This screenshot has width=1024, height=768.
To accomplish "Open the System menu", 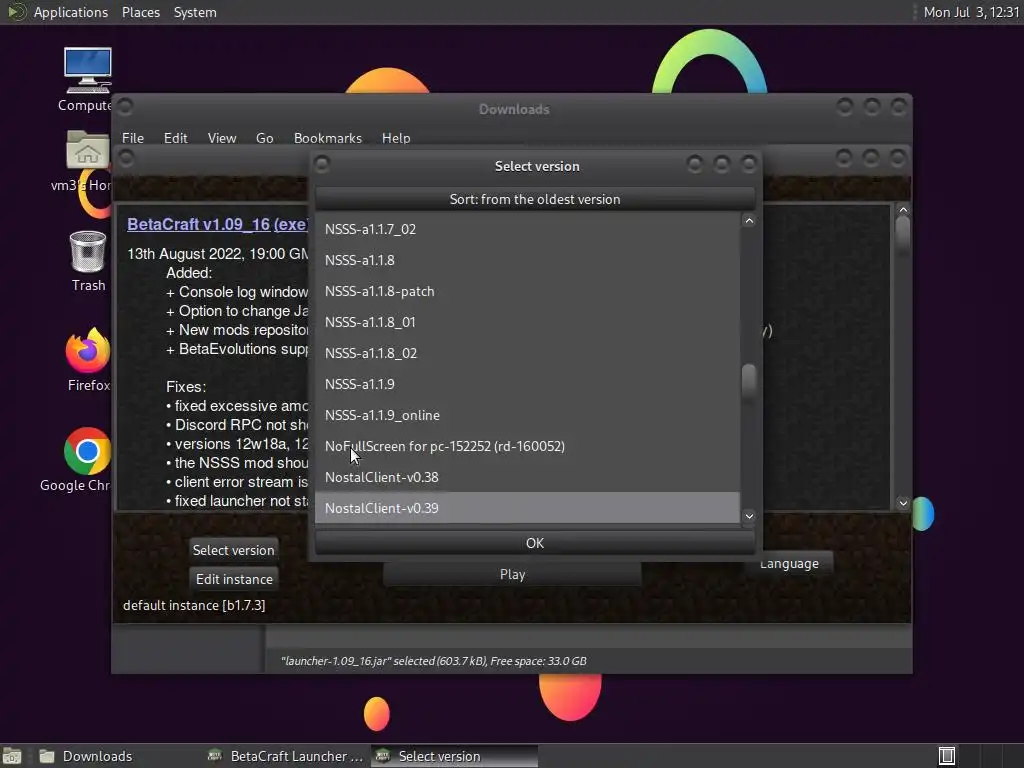I will (195, 12).
